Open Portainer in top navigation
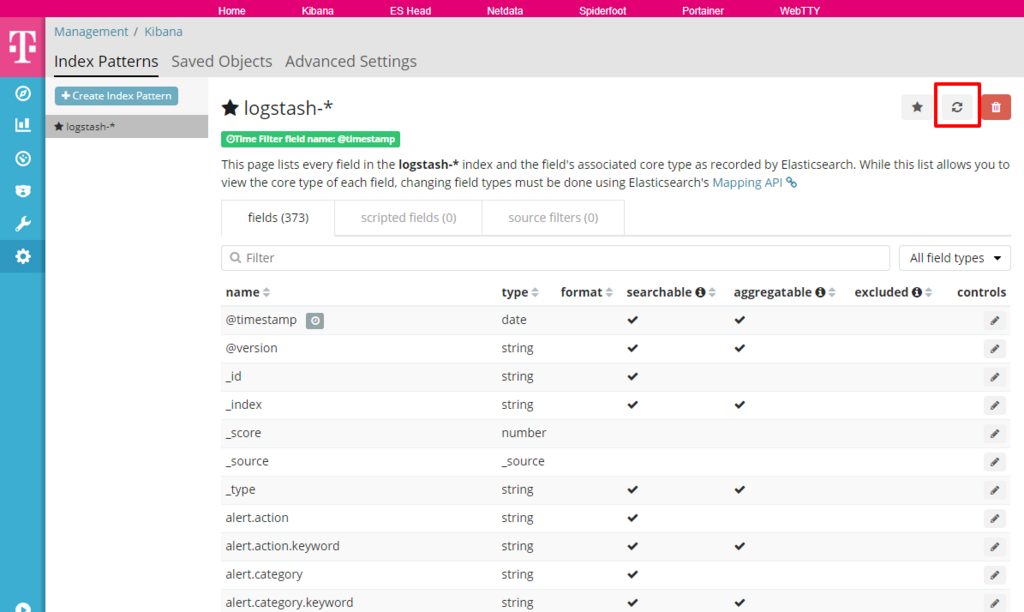 tap(703, 10)
